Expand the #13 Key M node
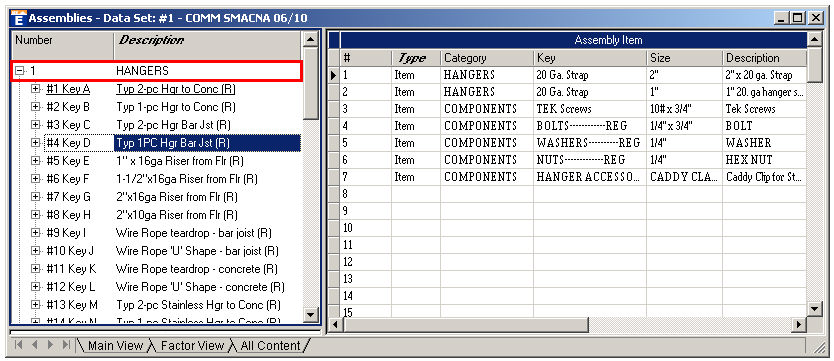Screen dimensions: 834x361 tap(36, 305)
